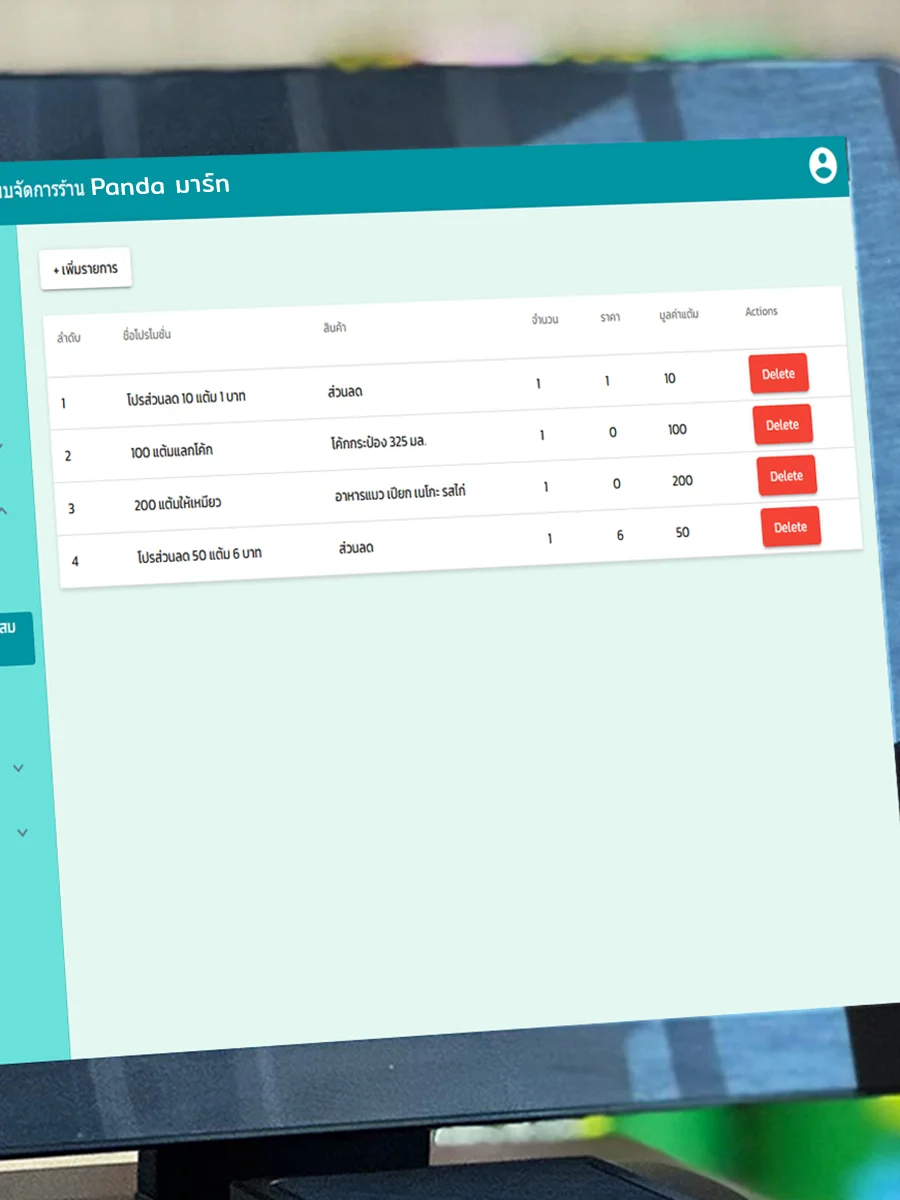Expand the bottommost sidebar down chevron
Screen dimensions: 900x1200
[x=22, y=832]
